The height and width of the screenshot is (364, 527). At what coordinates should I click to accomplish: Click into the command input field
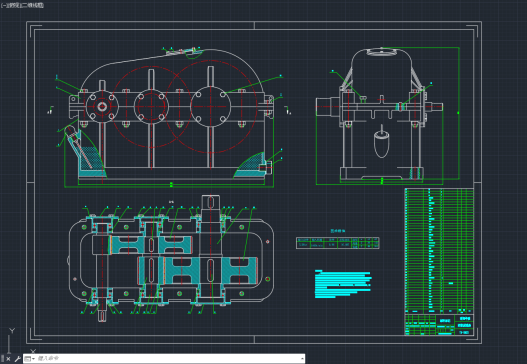(x=168, y=359)
